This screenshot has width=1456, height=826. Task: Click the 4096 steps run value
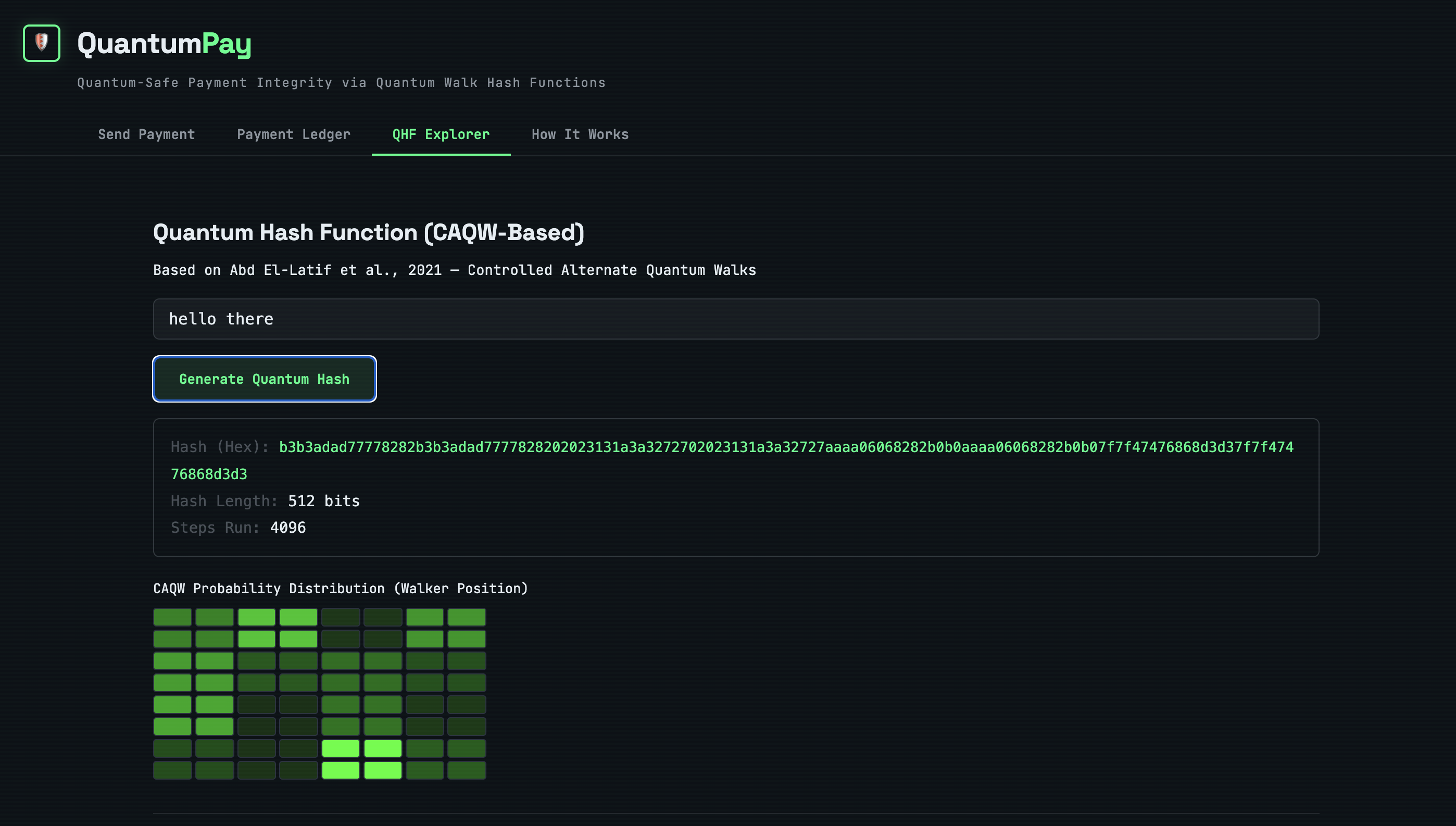[x=287, y=528]
